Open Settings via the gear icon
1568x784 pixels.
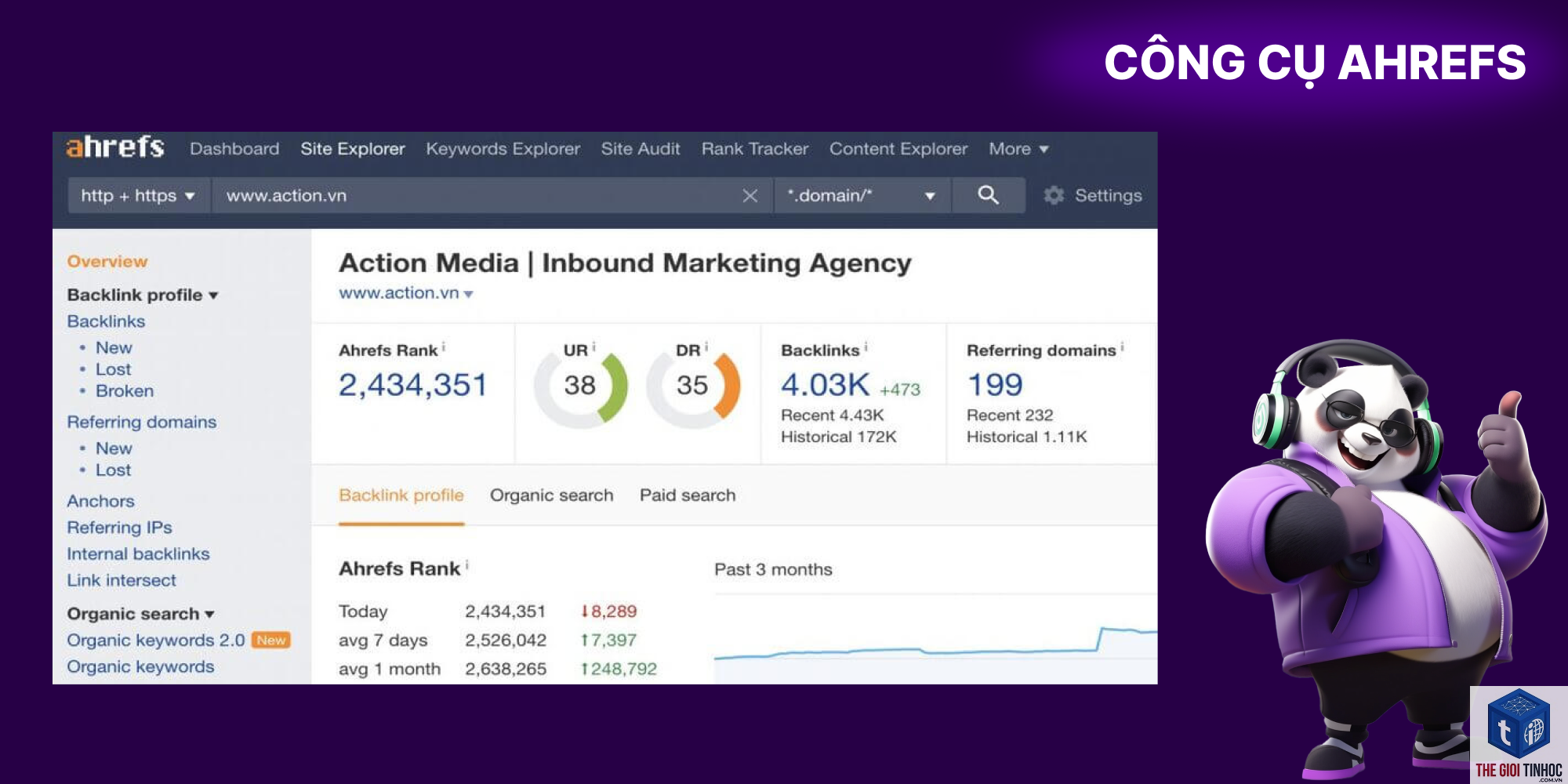pyautogui.click(x=1054, y=195)
